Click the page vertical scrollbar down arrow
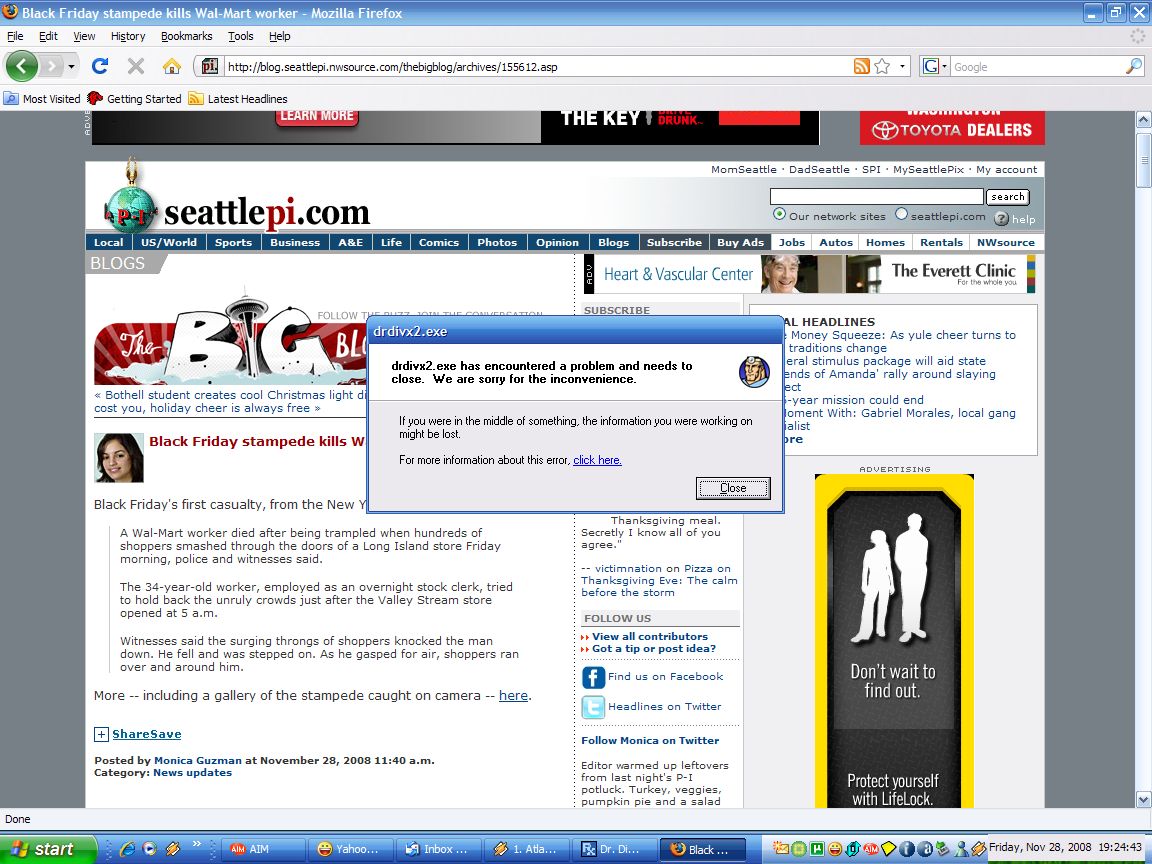Viewport: 1152px width, 864px height. (1143, 799)
